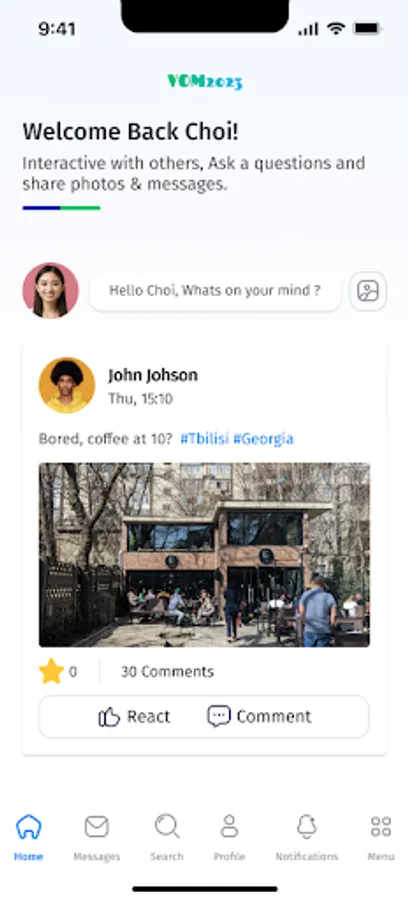408x900 pixels.
Task: Tap the Search magnifier icon
Action: pyautogui.click(x=167, y=827)
